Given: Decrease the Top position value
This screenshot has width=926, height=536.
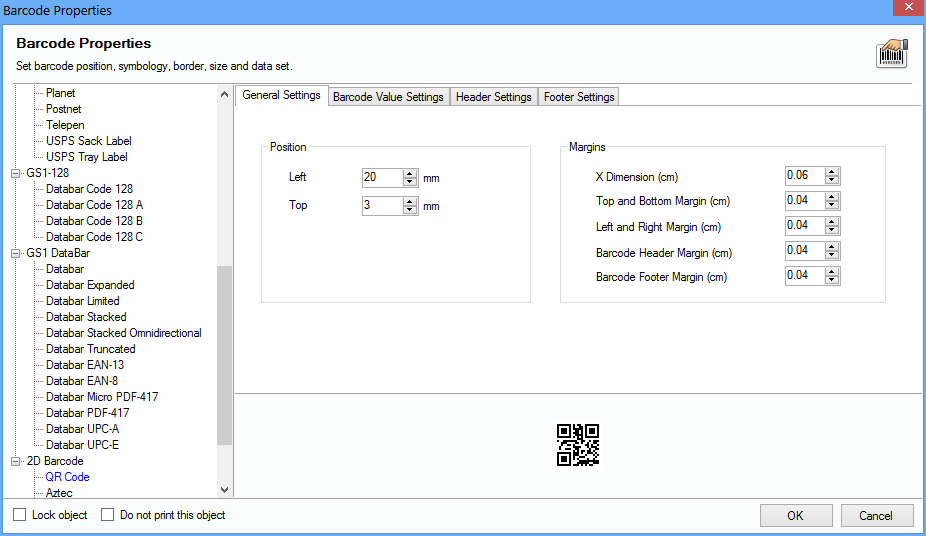Looking at the screenshot, I should [409, 210].
